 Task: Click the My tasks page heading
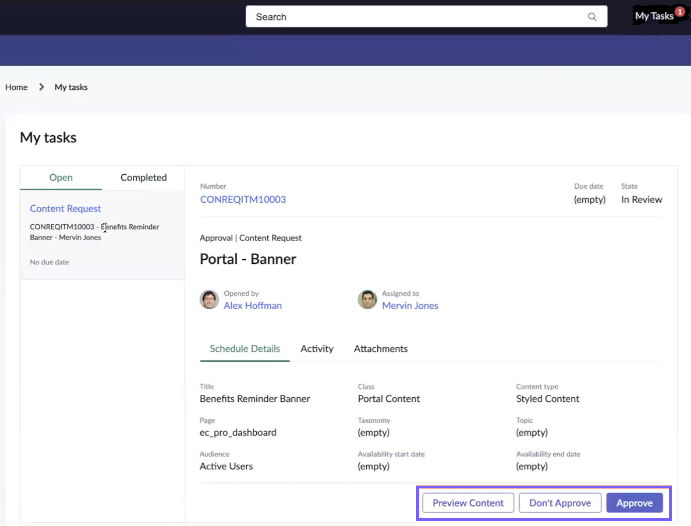click(48, 137)
